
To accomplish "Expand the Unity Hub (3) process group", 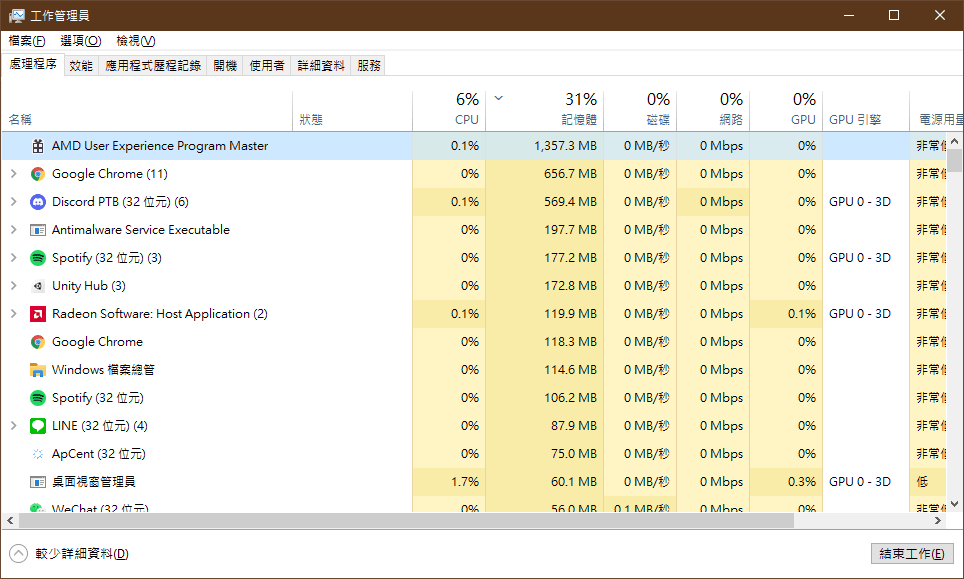I will 13,286.
